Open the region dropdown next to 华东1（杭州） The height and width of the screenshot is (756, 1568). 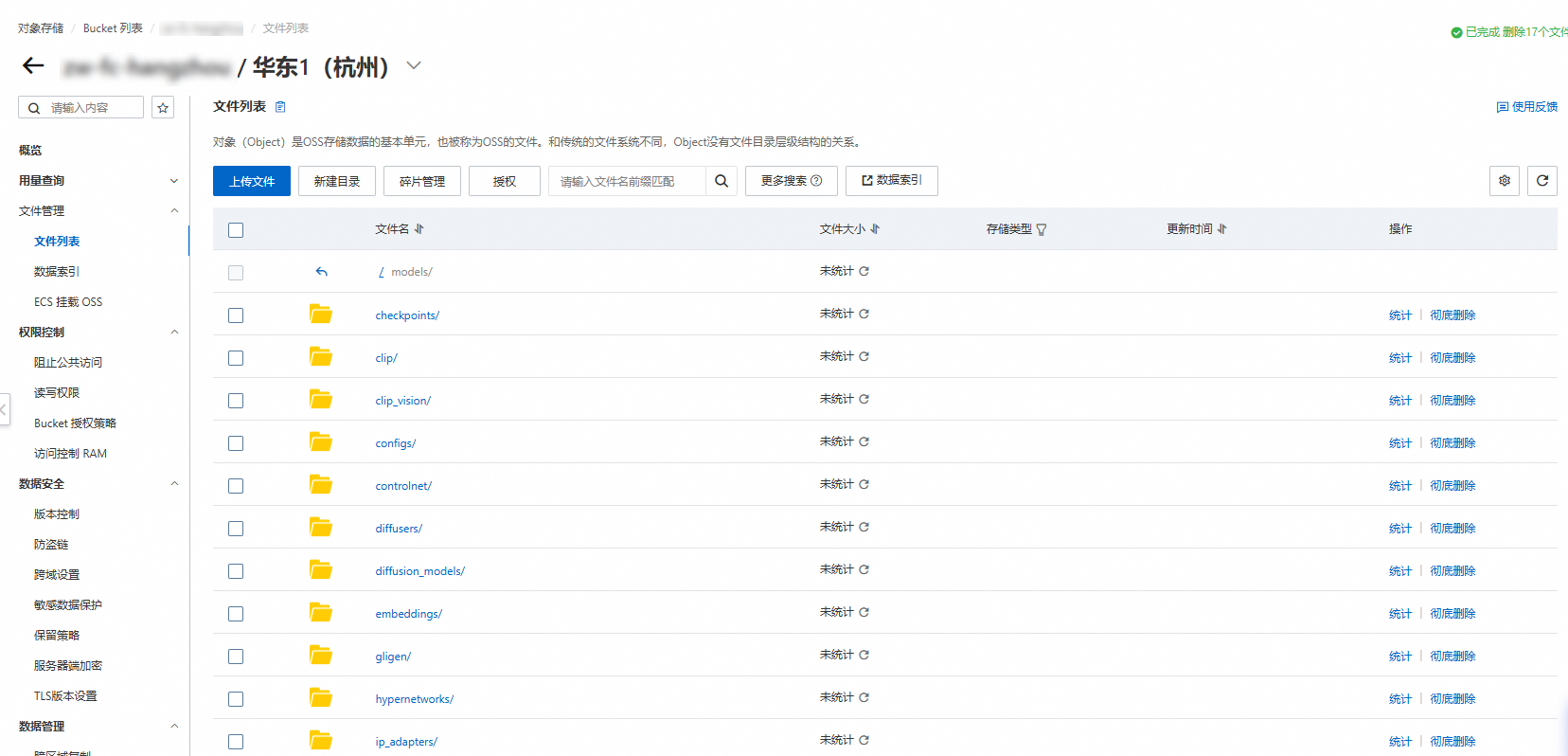pyautogui.click(x=414, y=65)
